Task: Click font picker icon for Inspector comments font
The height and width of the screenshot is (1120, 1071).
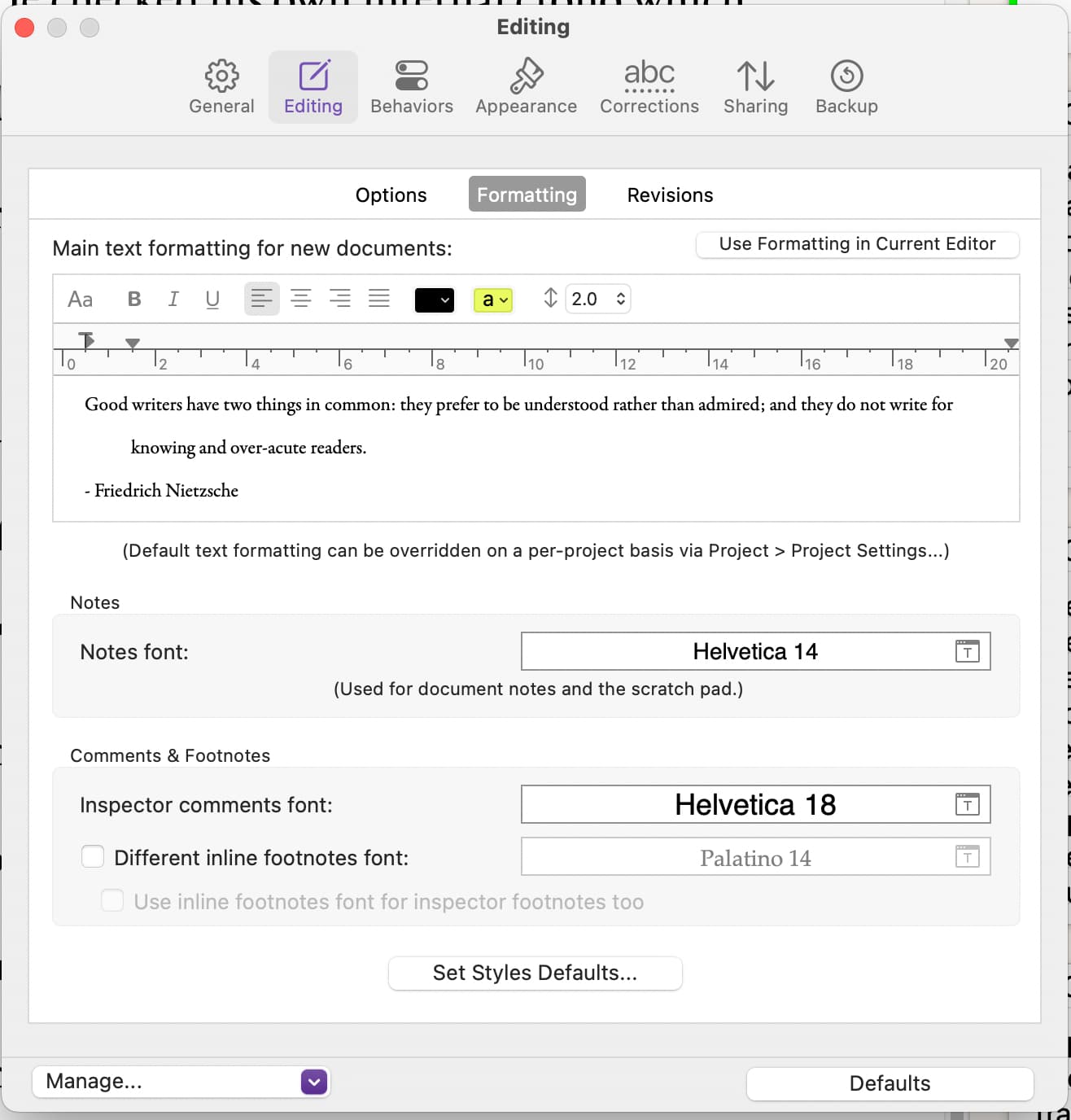Action: [x=967, y=804]
